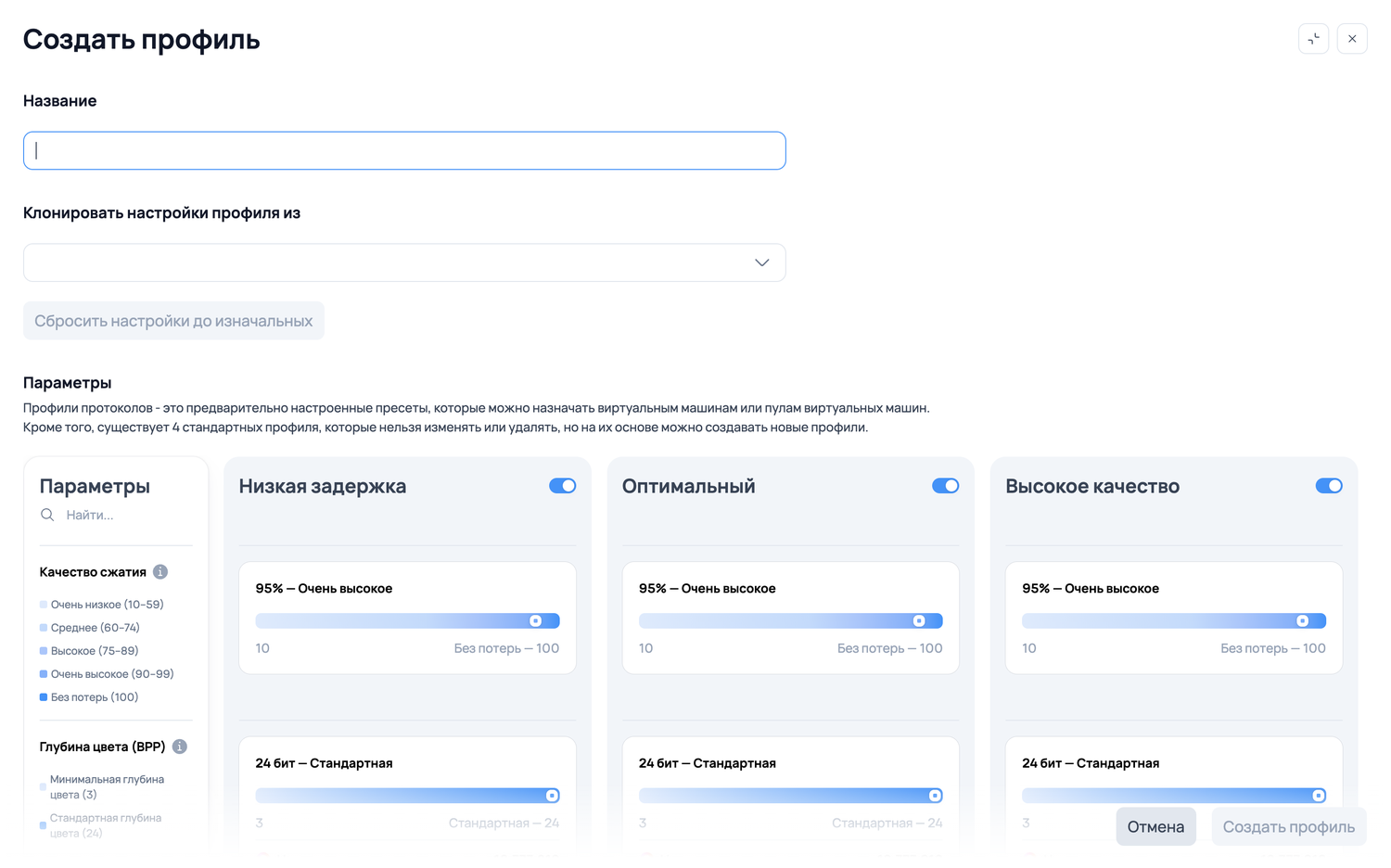Click the Создать профиль button
Screen dimensions: 1391x868
1288,826
